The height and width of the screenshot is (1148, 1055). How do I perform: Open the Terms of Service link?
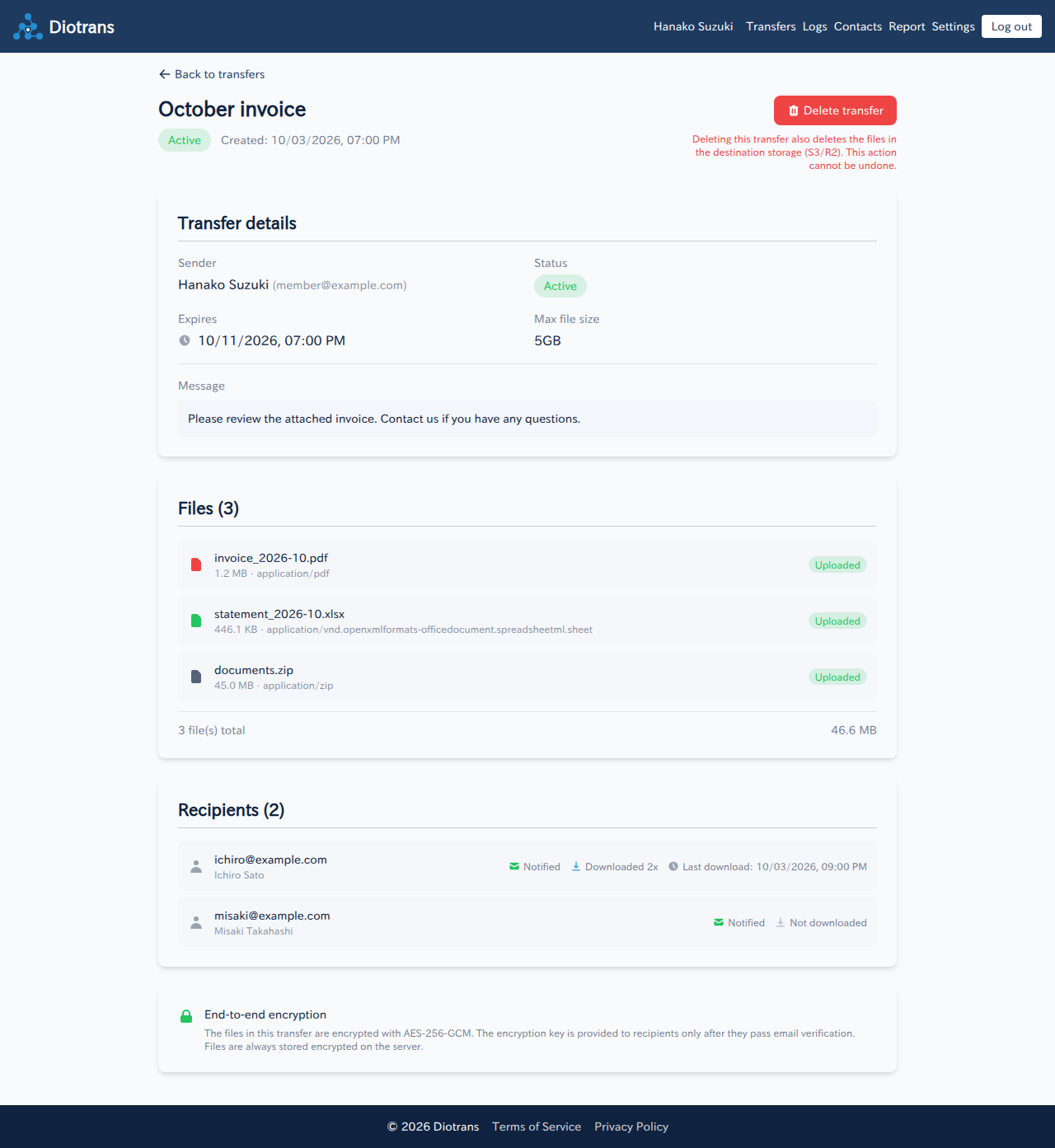point(537,1127)
